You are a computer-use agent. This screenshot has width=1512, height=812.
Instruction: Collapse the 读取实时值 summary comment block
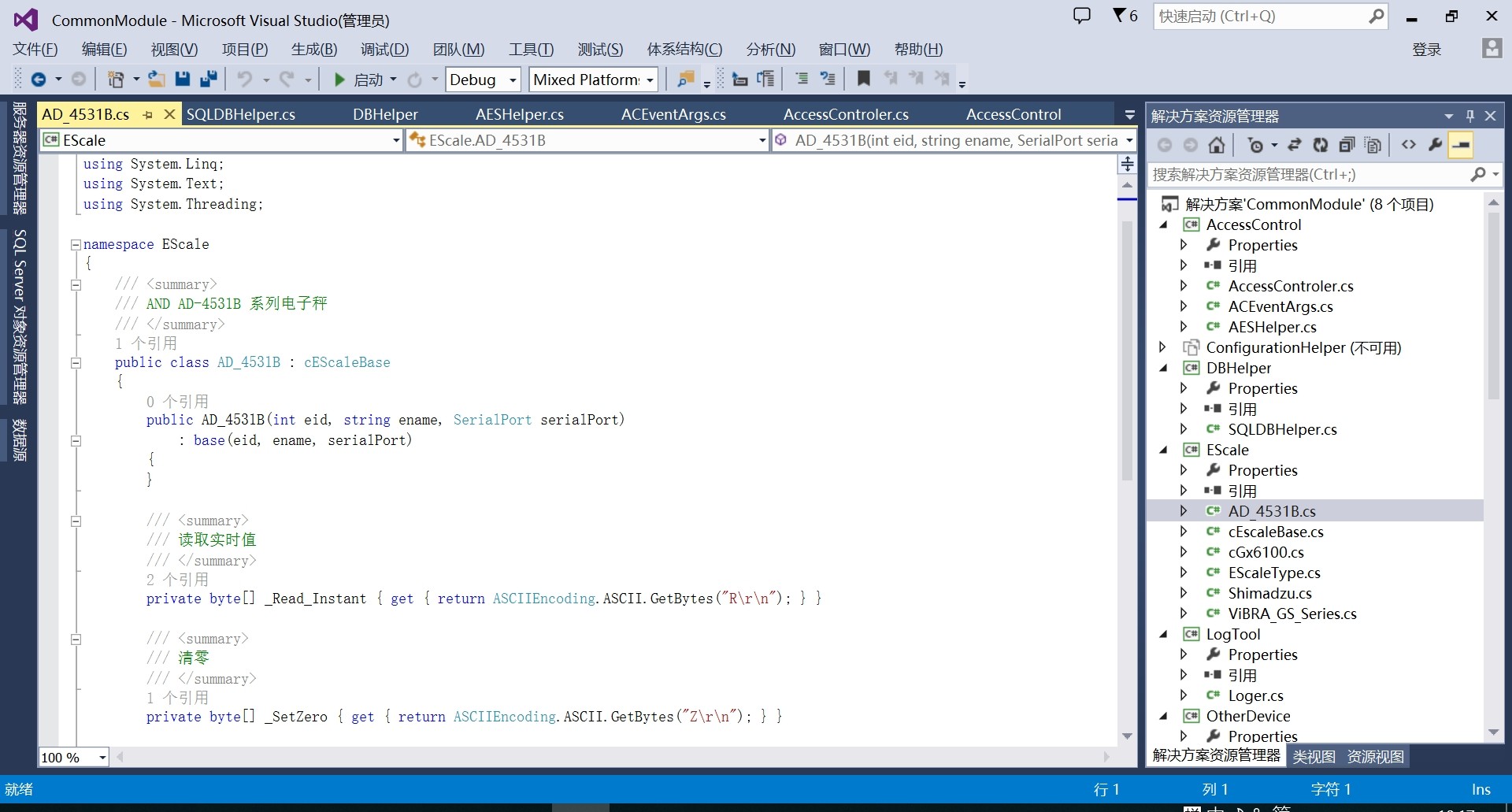click(x=76, y=521)
